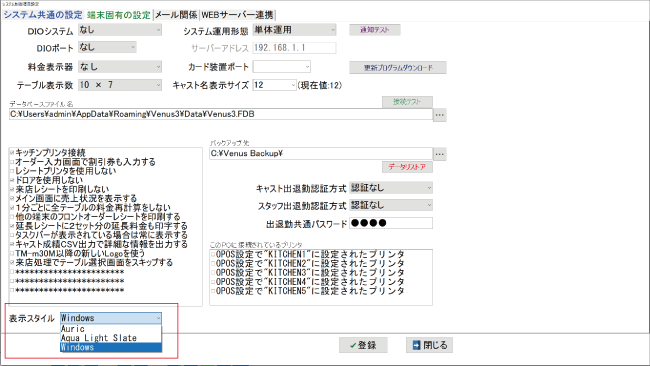650x366 pixels.
Task: Select Auric style option
Action: pos(111,329)
